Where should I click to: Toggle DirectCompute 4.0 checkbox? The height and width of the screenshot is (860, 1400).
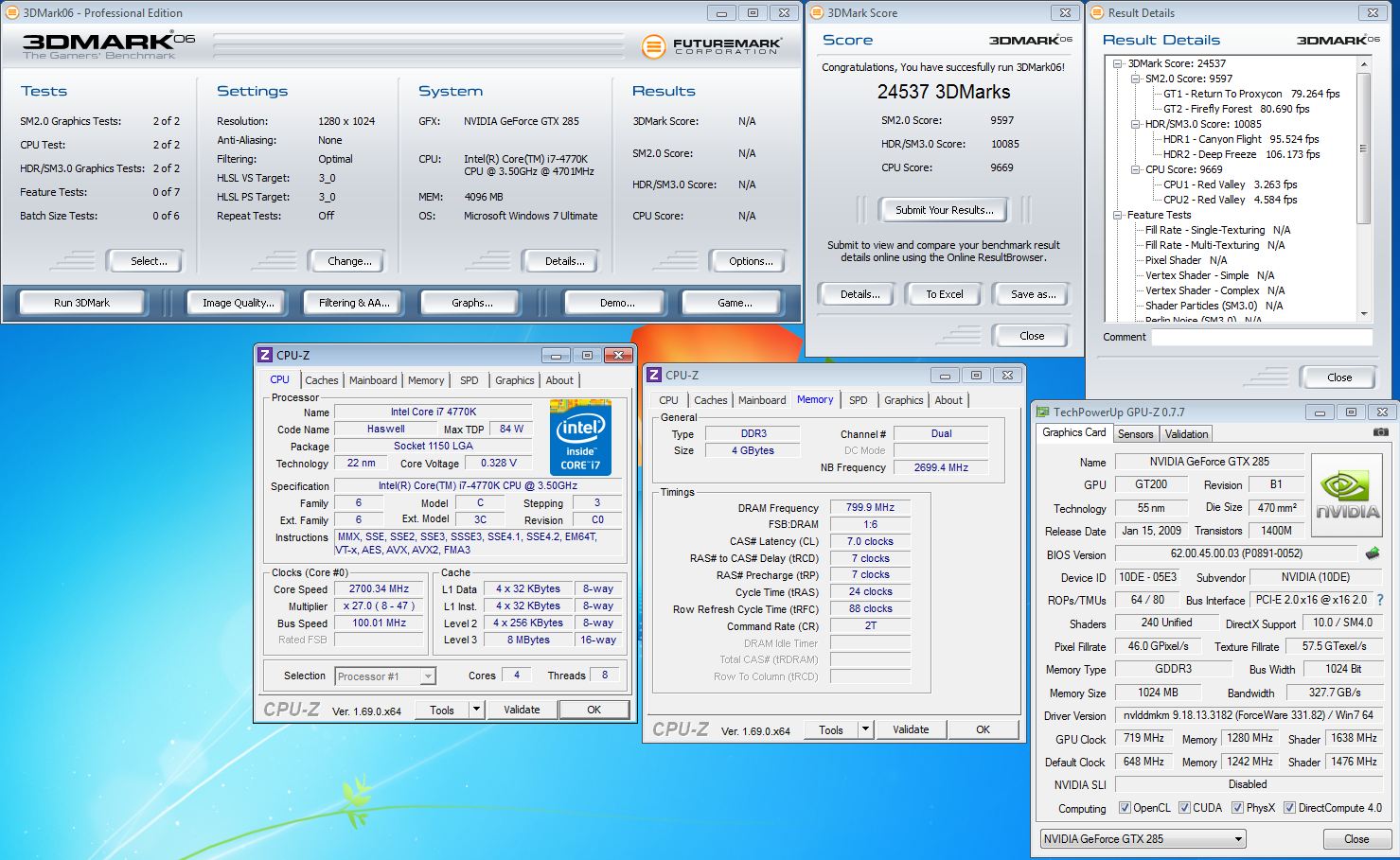point(1289,808)
